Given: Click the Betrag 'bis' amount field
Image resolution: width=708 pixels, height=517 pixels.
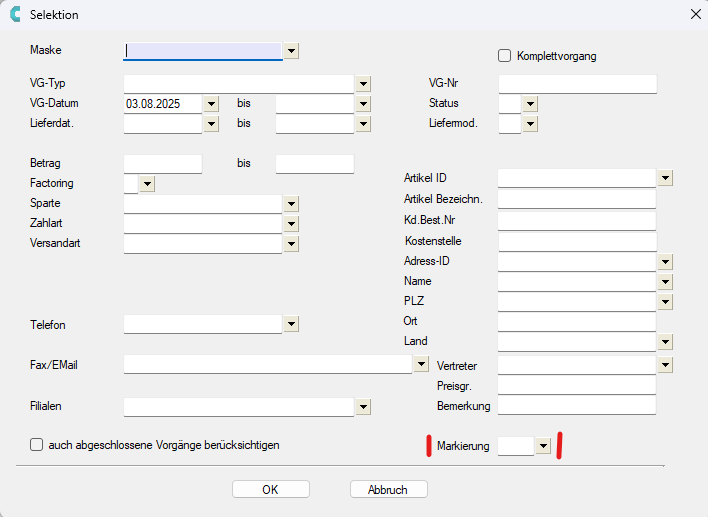Looking at the screenshot, I should coord(315,164).
